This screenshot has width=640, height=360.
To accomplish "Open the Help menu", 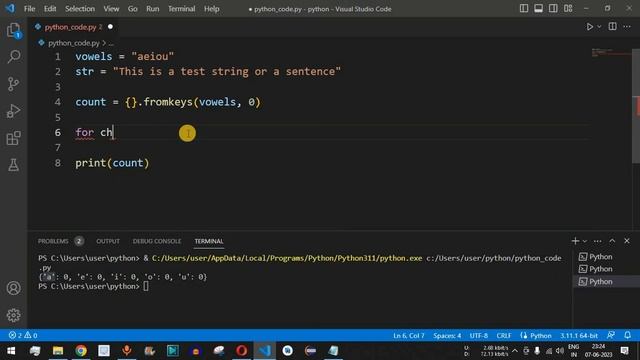I will pyautogui.click(x=211, y=9).
